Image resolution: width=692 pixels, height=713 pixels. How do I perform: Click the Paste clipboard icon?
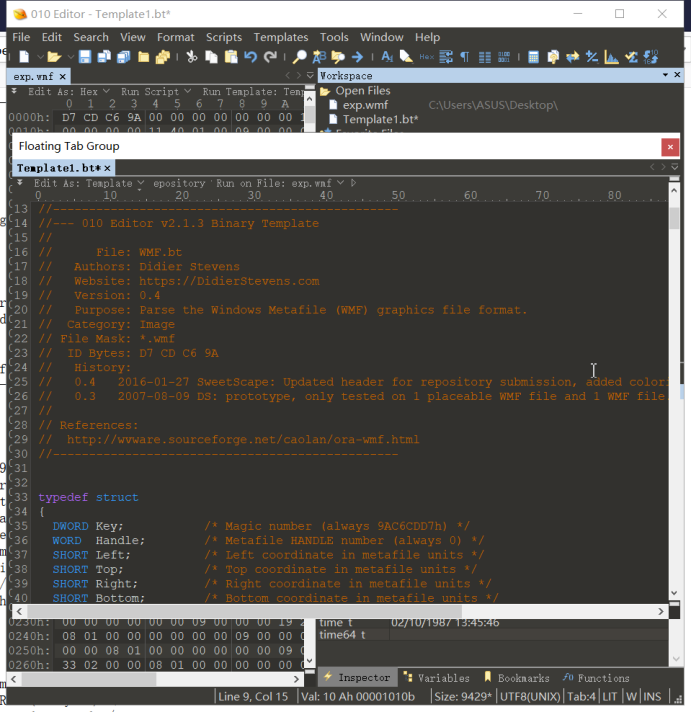tap(231, 57)
